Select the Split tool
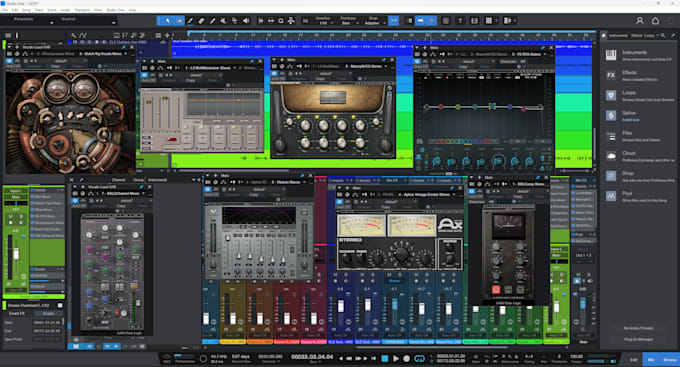This screenshot has height=367, width=680. pos(190,20)
